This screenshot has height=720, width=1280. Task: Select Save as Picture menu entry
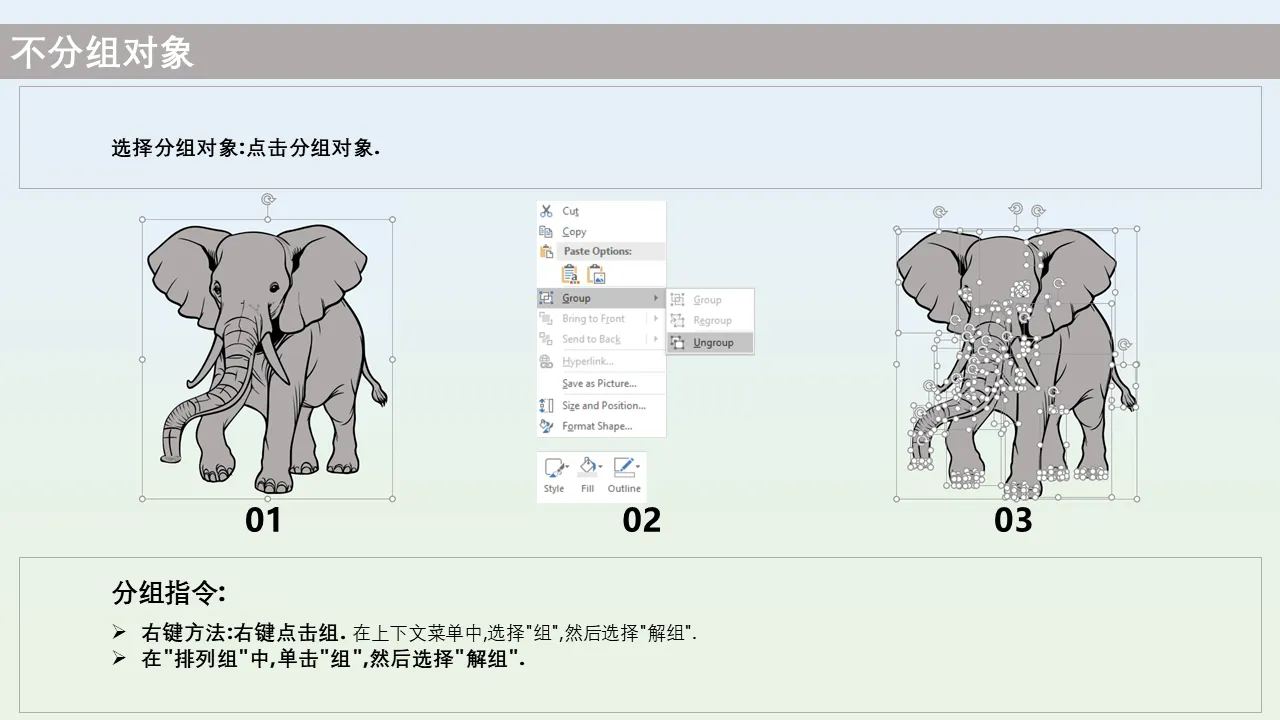point(599,383)
